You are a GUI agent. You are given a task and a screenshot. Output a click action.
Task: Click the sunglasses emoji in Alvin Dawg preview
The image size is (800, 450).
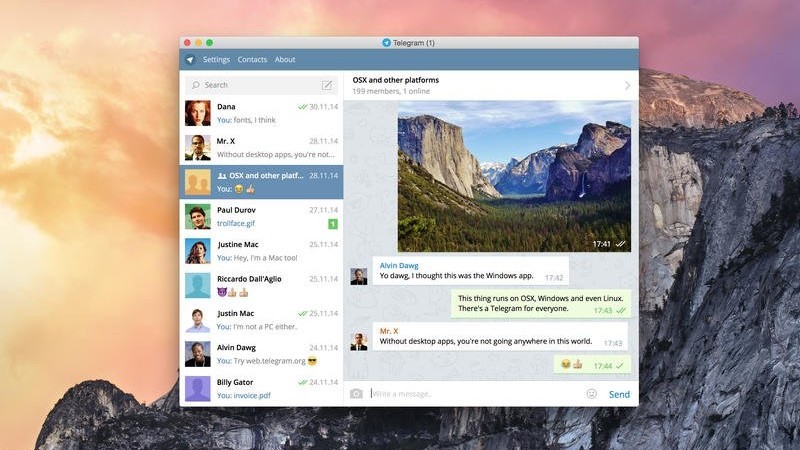pos(312,361)
